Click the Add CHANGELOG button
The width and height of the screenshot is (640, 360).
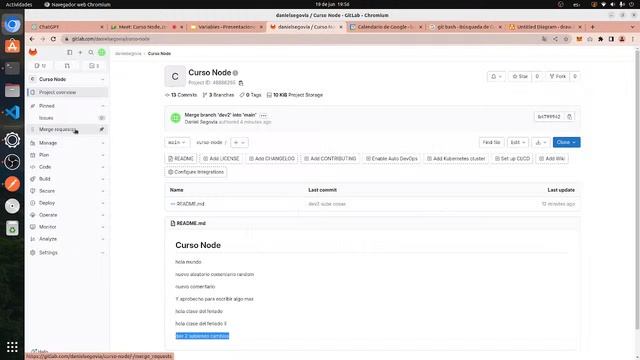272,159
